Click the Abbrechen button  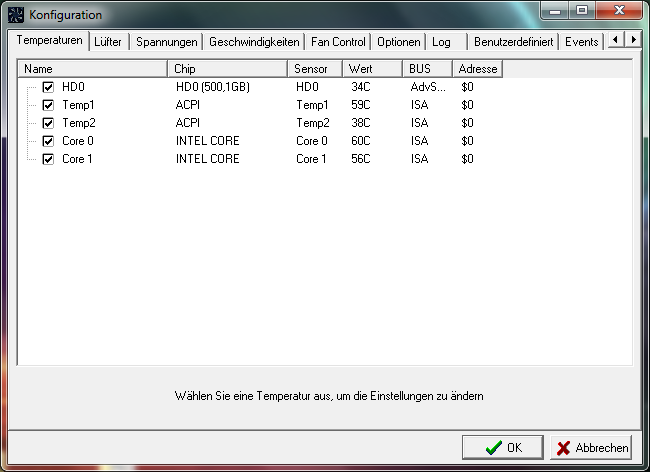tap(592, 448)
